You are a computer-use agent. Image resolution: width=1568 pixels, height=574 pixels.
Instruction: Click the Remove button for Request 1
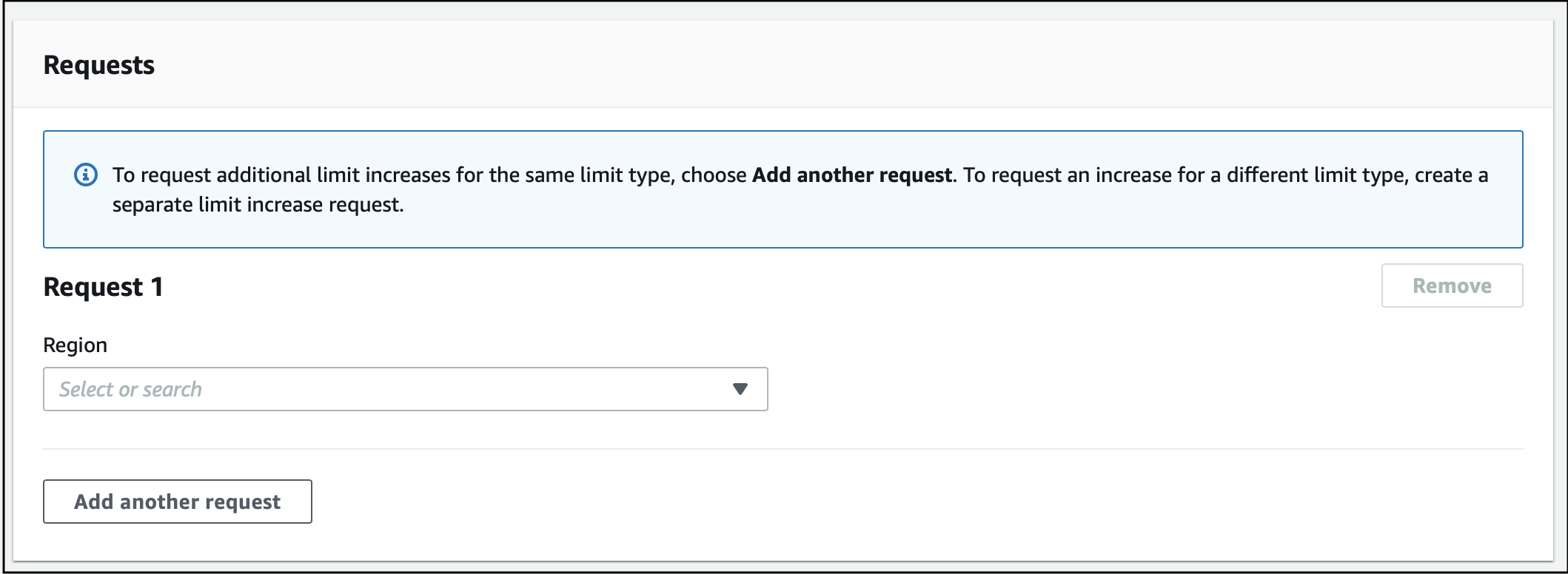click(1452, 286)
